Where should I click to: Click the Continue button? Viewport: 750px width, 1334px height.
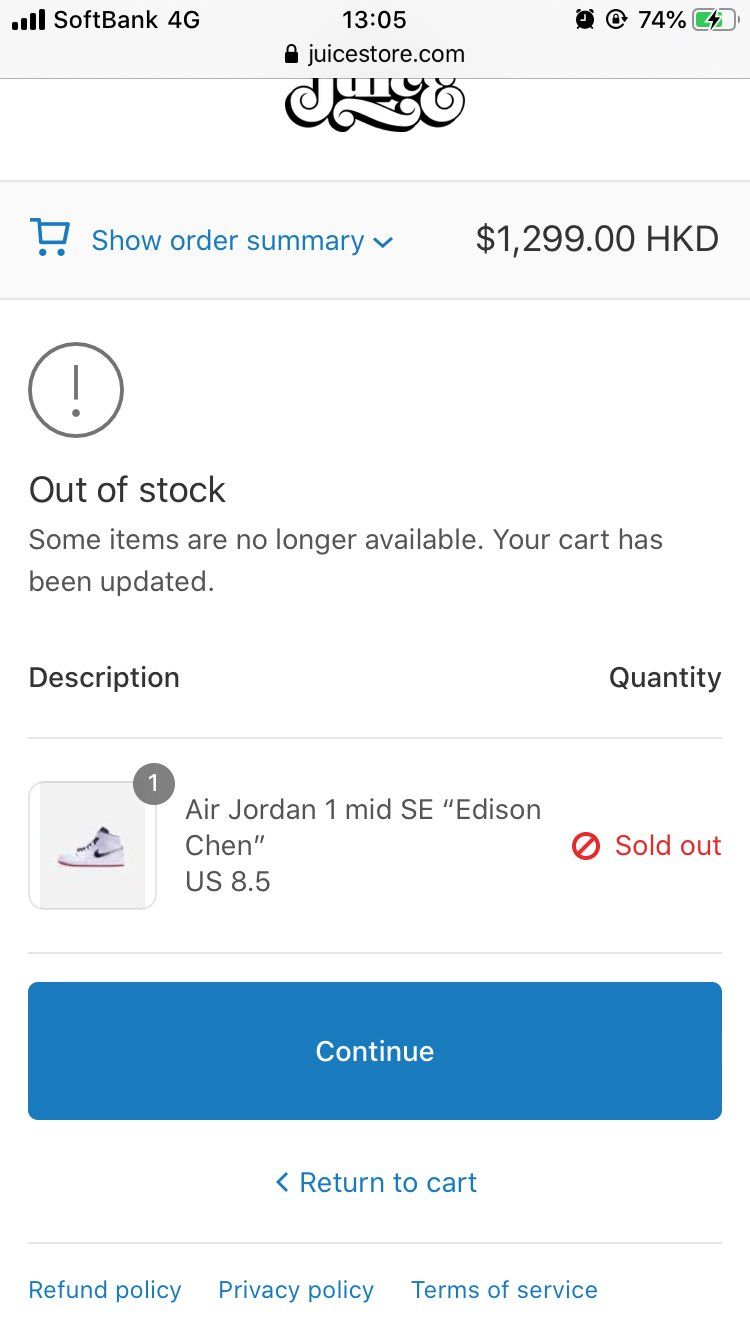click(375, 1051)
